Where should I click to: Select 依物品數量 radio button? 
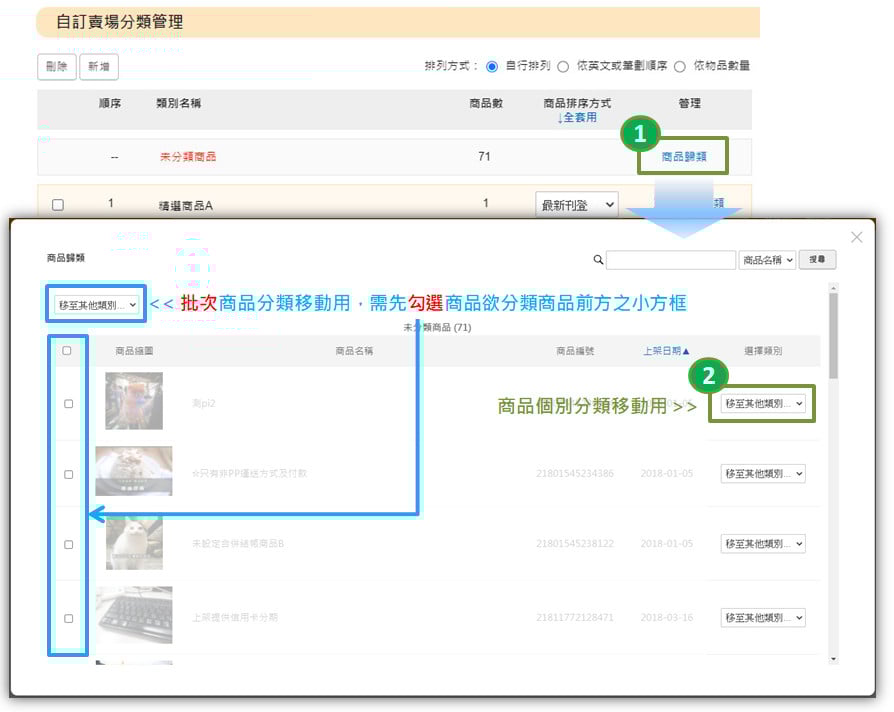(x=680, y=67)
